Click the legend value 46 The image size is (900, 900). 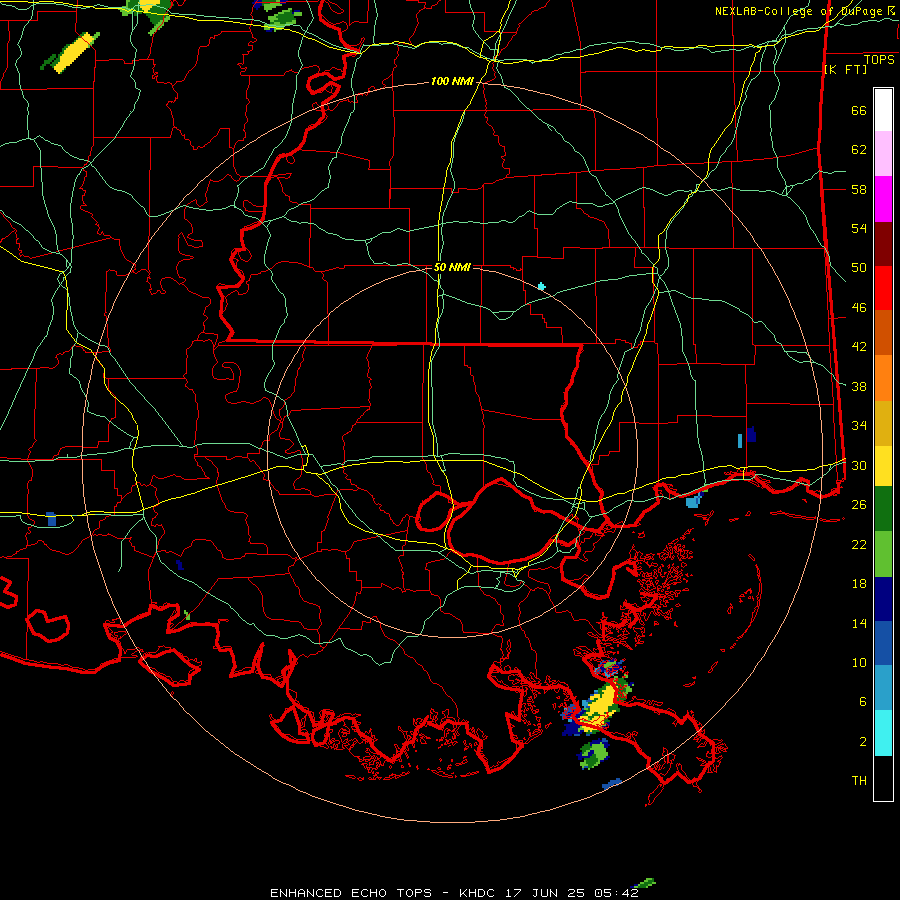859,308
